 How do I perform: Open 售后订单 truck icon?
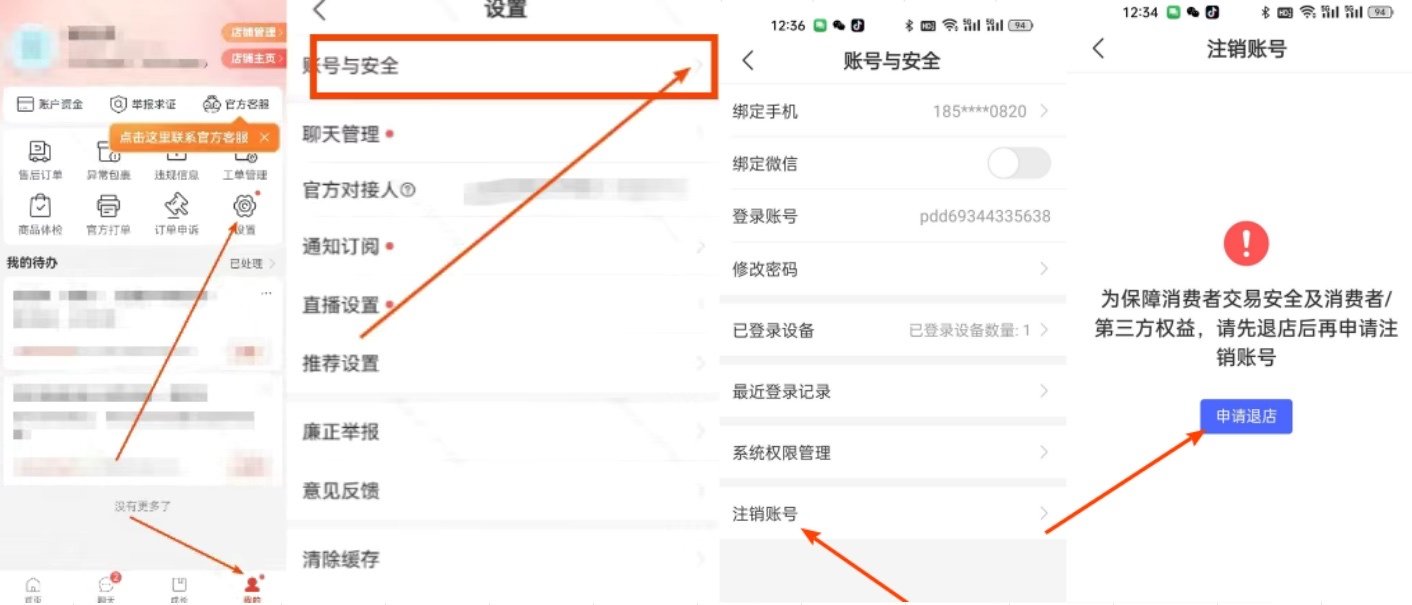(x=40, y=152)
